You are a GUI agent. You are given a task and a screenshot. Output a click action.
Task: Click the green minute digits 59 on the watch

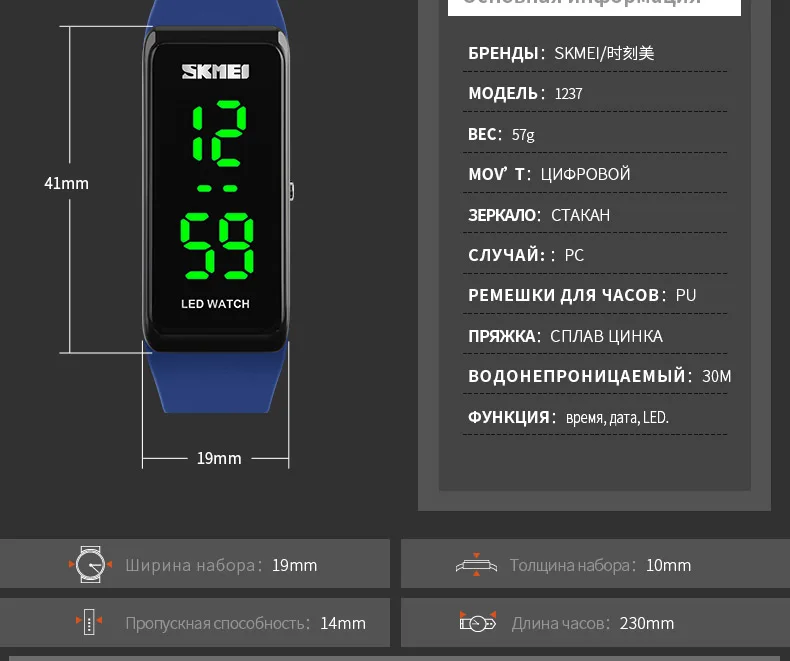click(217, 246)
